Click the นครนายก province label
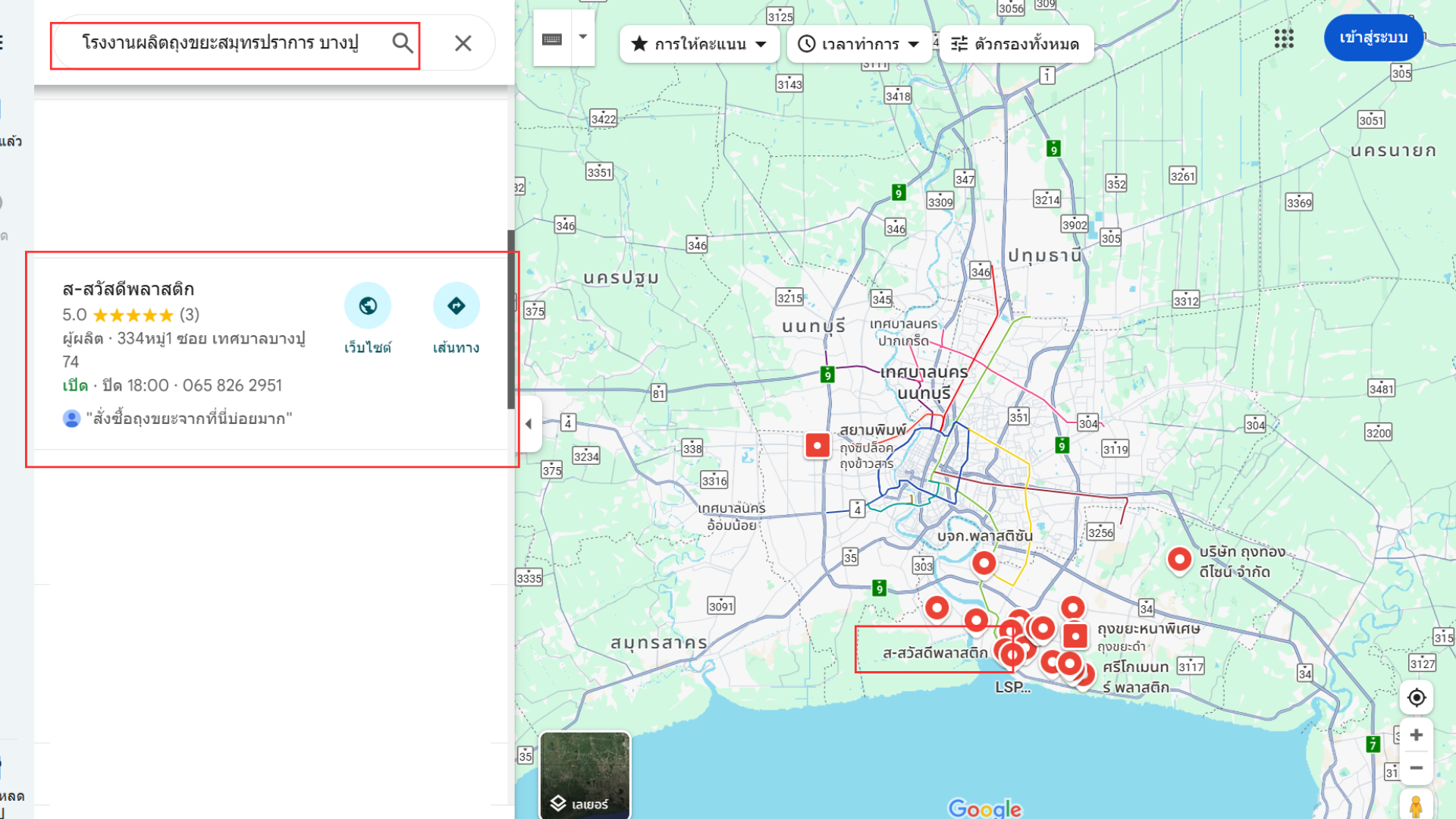This screenshot has height=819, width=1456. (x=1394, y=151)
